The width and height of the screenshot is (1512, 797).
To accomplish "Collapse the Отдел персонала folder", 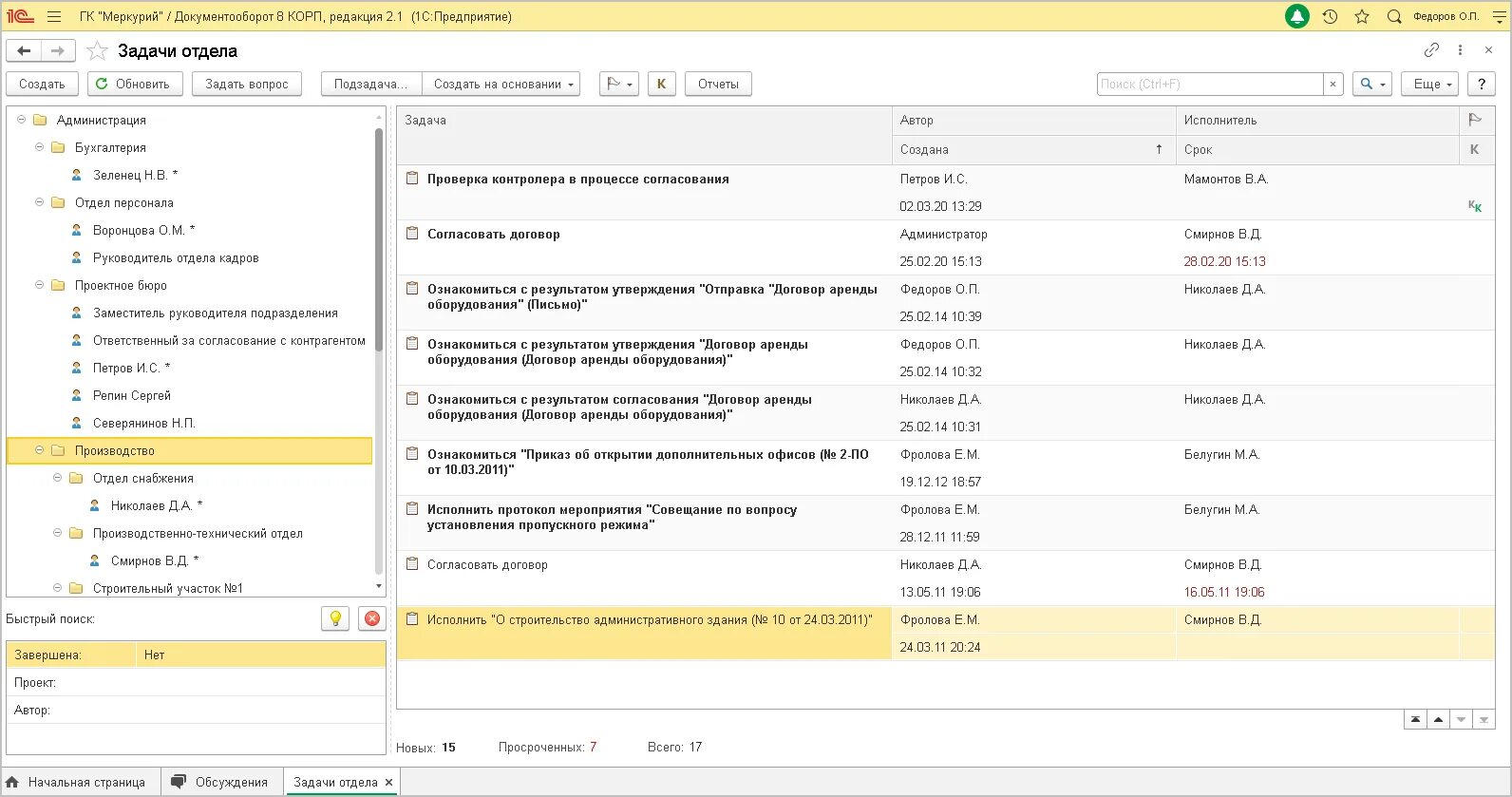I will tap(39, 202).
